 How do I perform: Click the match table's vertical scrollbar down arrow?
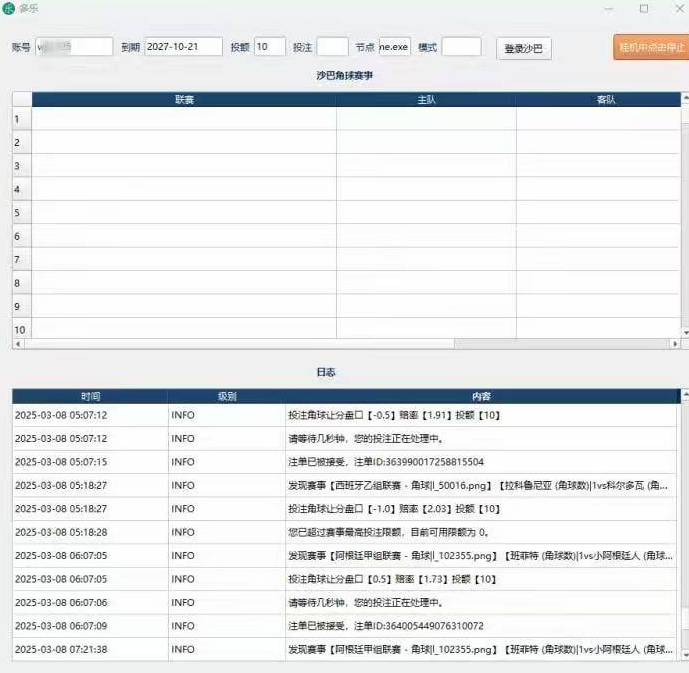click(x=684, y=332)
